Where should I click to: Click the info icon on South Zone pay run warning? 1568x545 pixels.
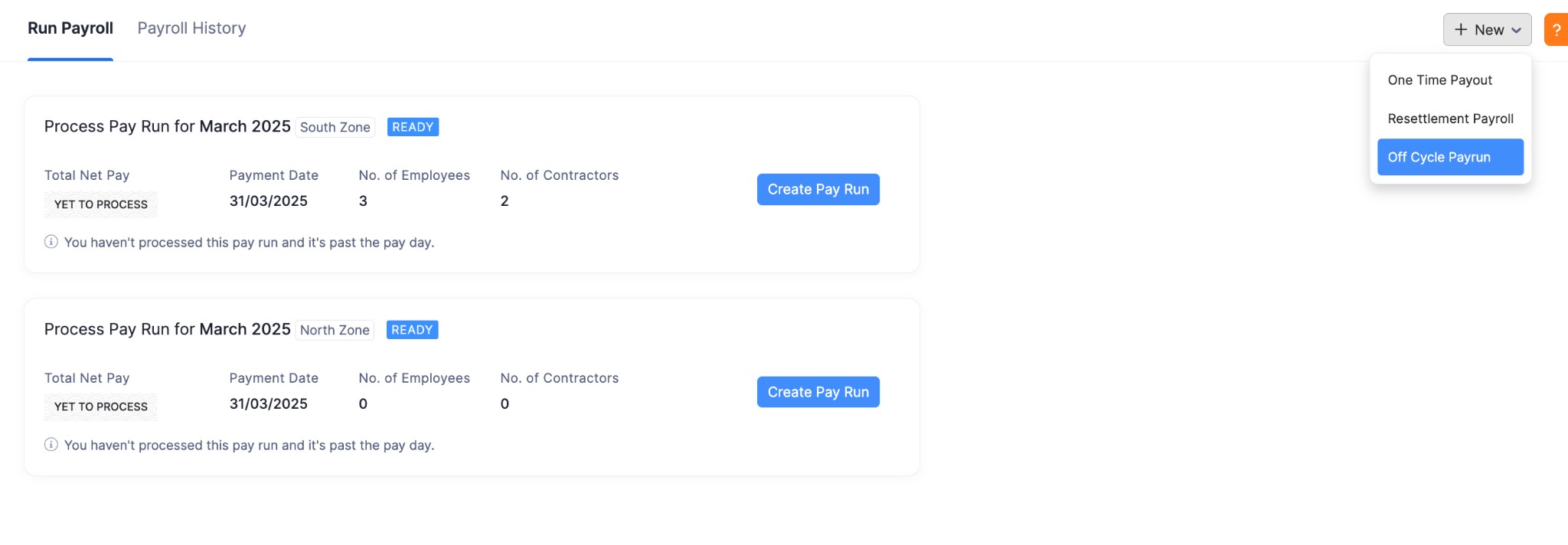(x=51, y=242)
